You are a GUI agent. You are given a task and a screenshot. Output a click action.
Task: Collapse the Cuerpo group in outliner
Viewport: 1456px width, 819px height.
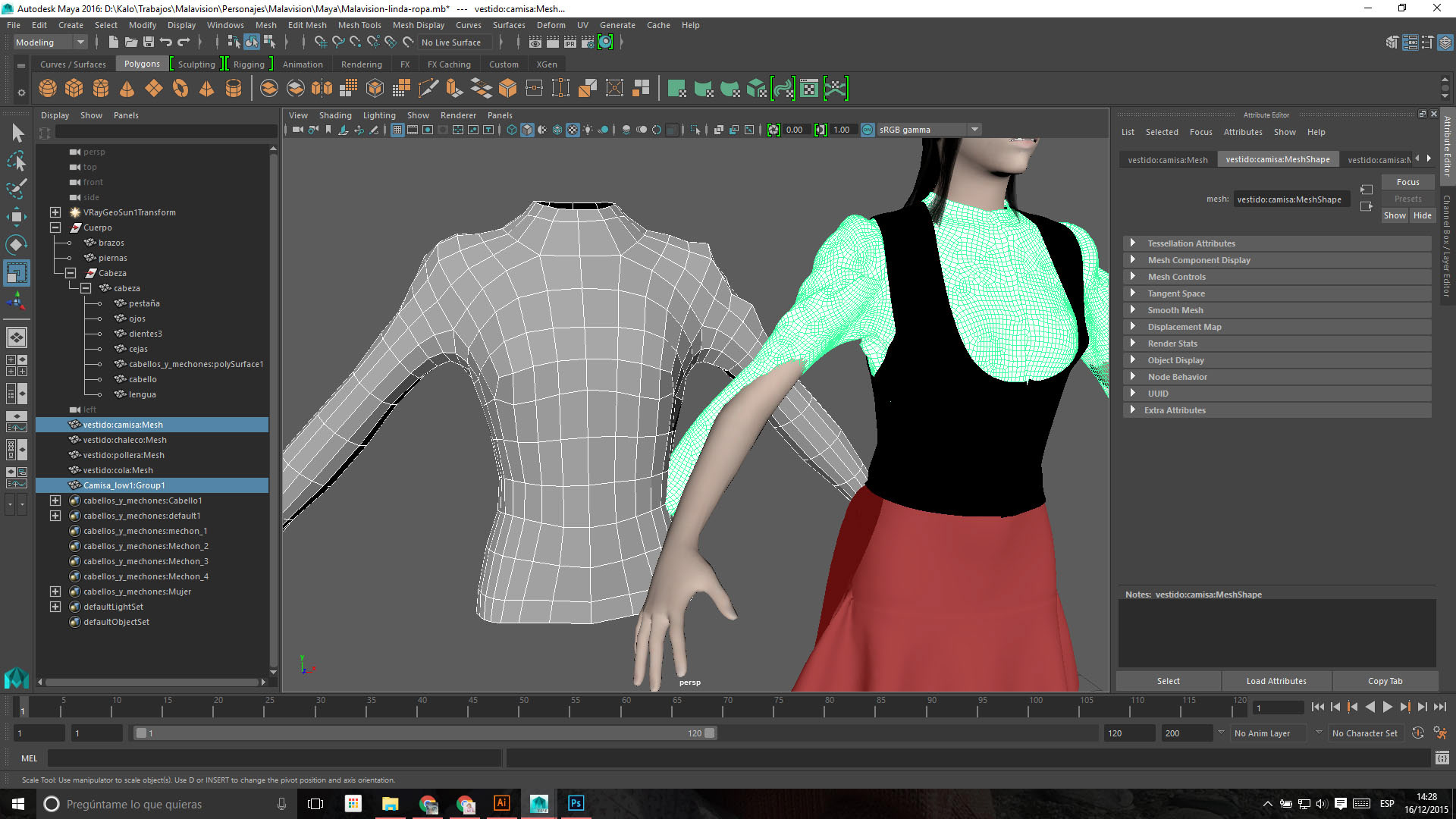pos(55,227)
